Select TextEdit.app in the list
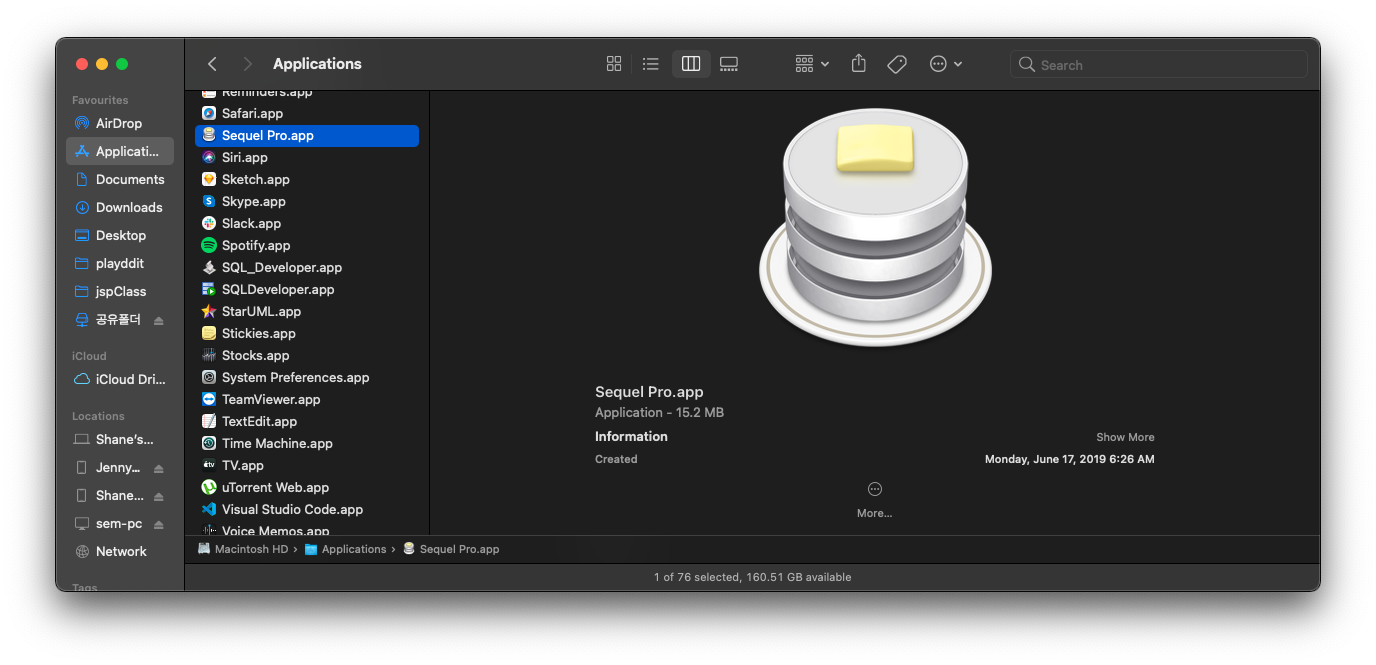The width and height of the screenshot is (1376, 665). (x=307, y=421)
